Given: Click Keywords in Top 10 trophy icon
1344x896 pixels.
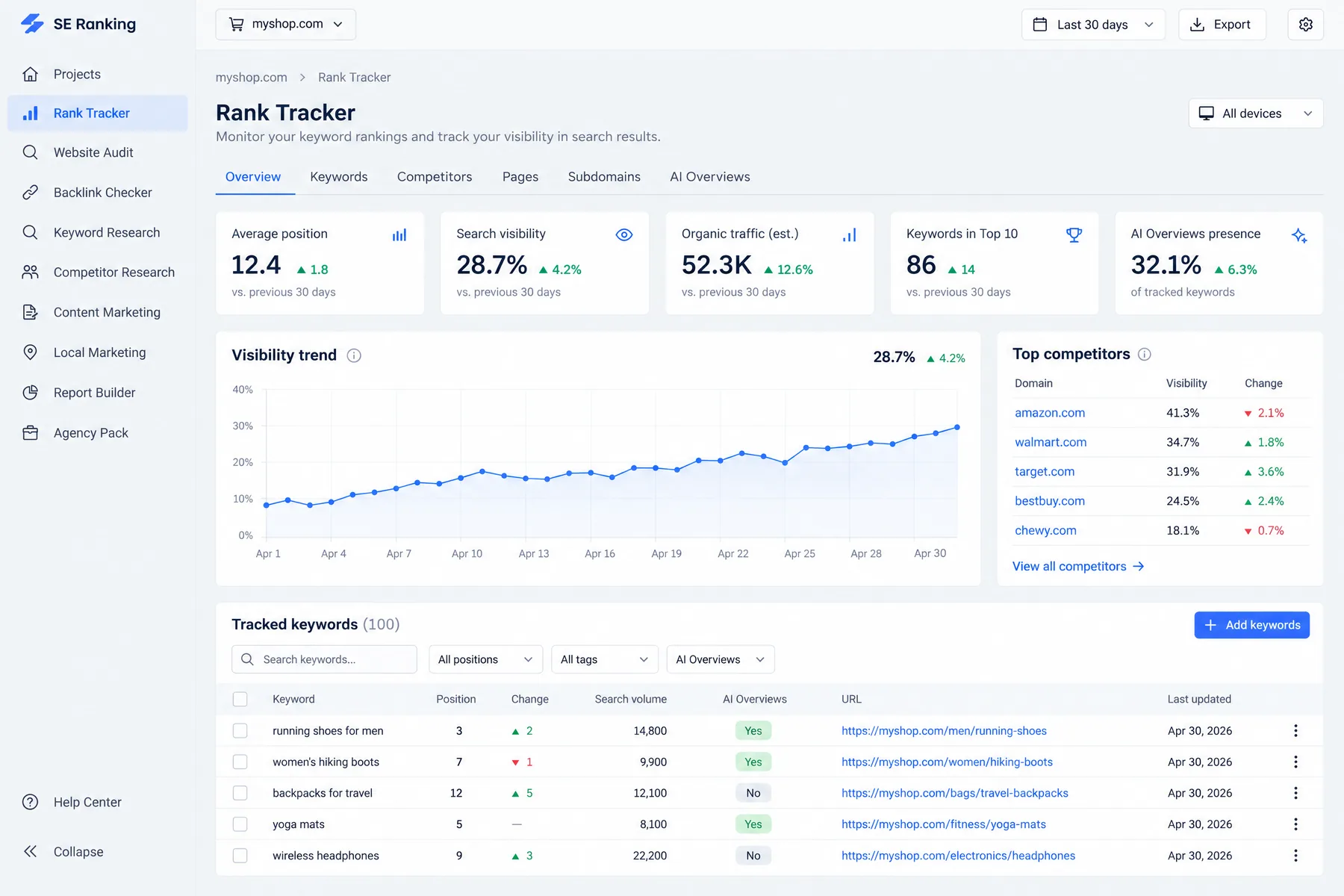Looking at the screenshot, I should click(1074, 235).
